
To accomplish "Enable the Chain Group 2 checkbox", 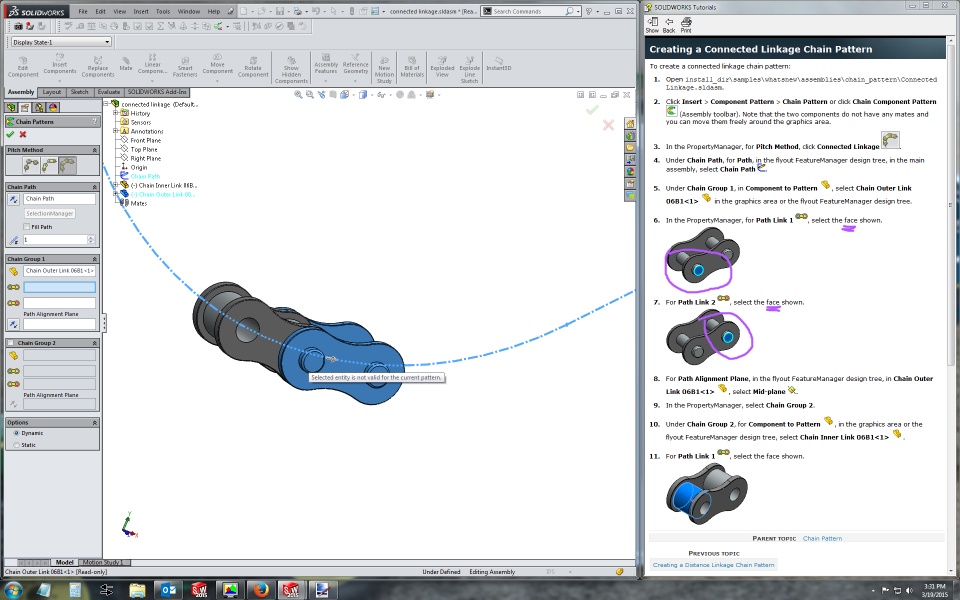I will click(10, 343).
